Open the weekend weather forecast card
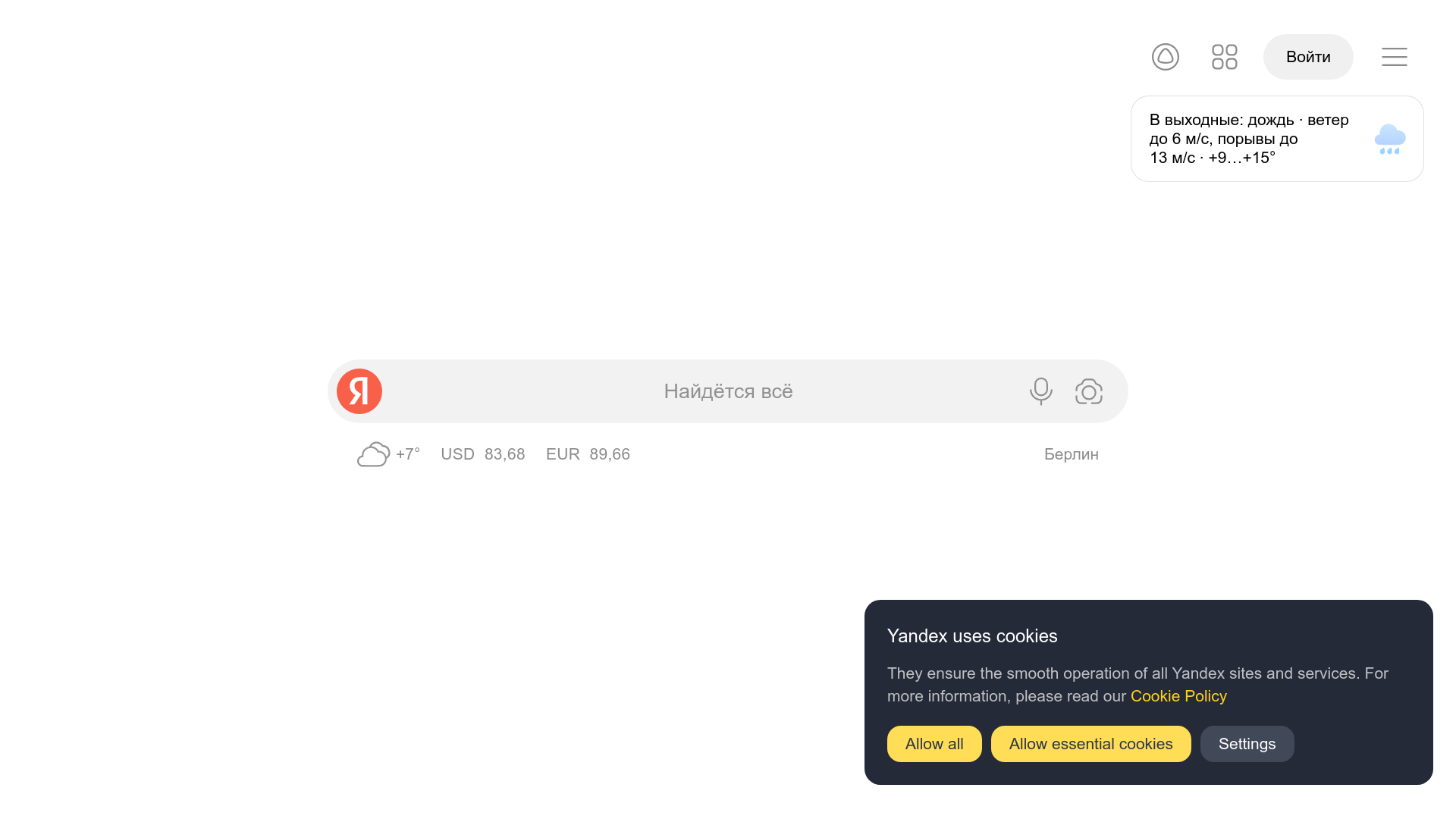The image size is (1456, 819). (1277, 139)
